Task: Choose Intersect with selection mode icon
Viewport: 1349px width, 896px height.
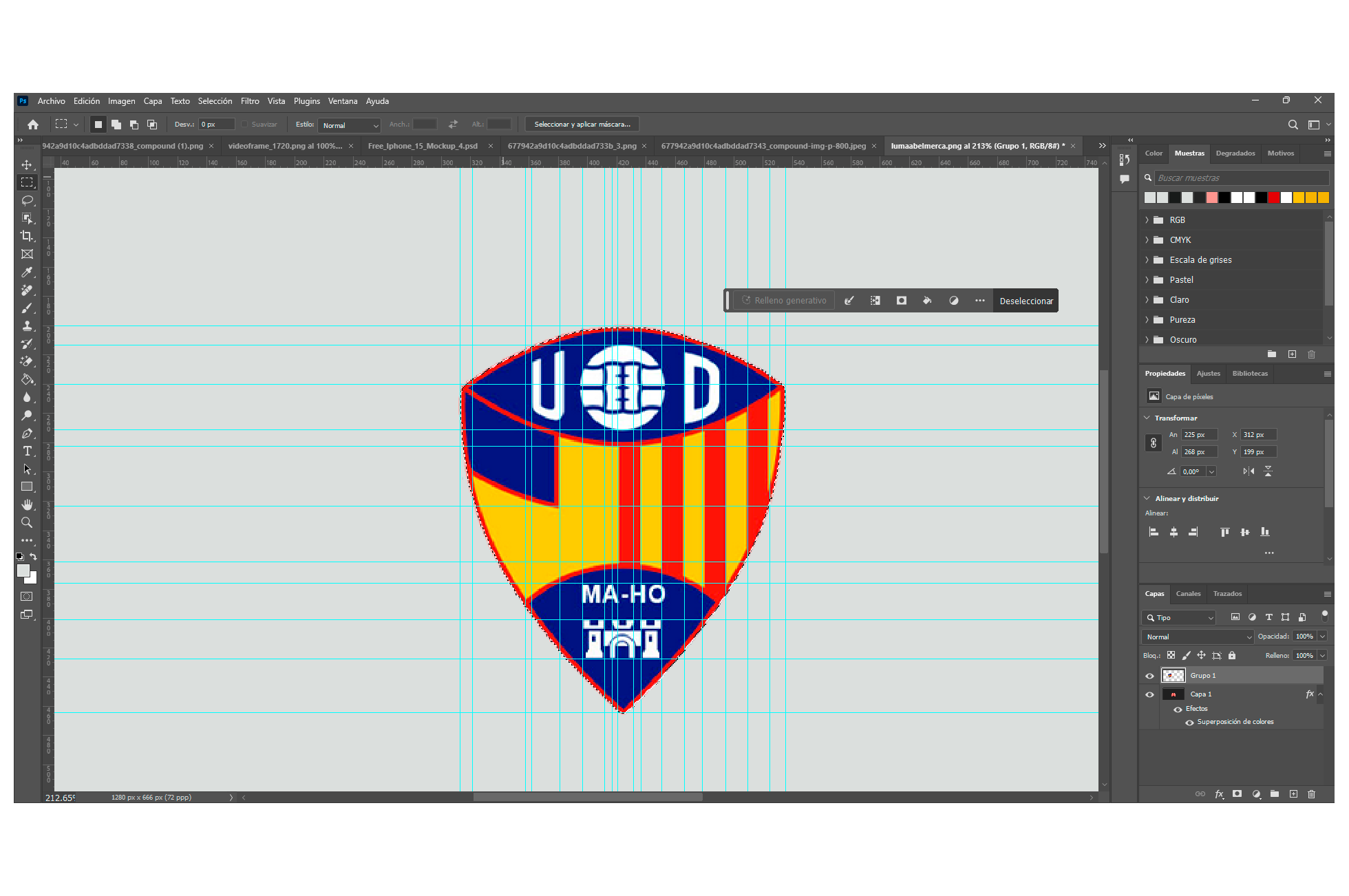Action: pos(152,125)
